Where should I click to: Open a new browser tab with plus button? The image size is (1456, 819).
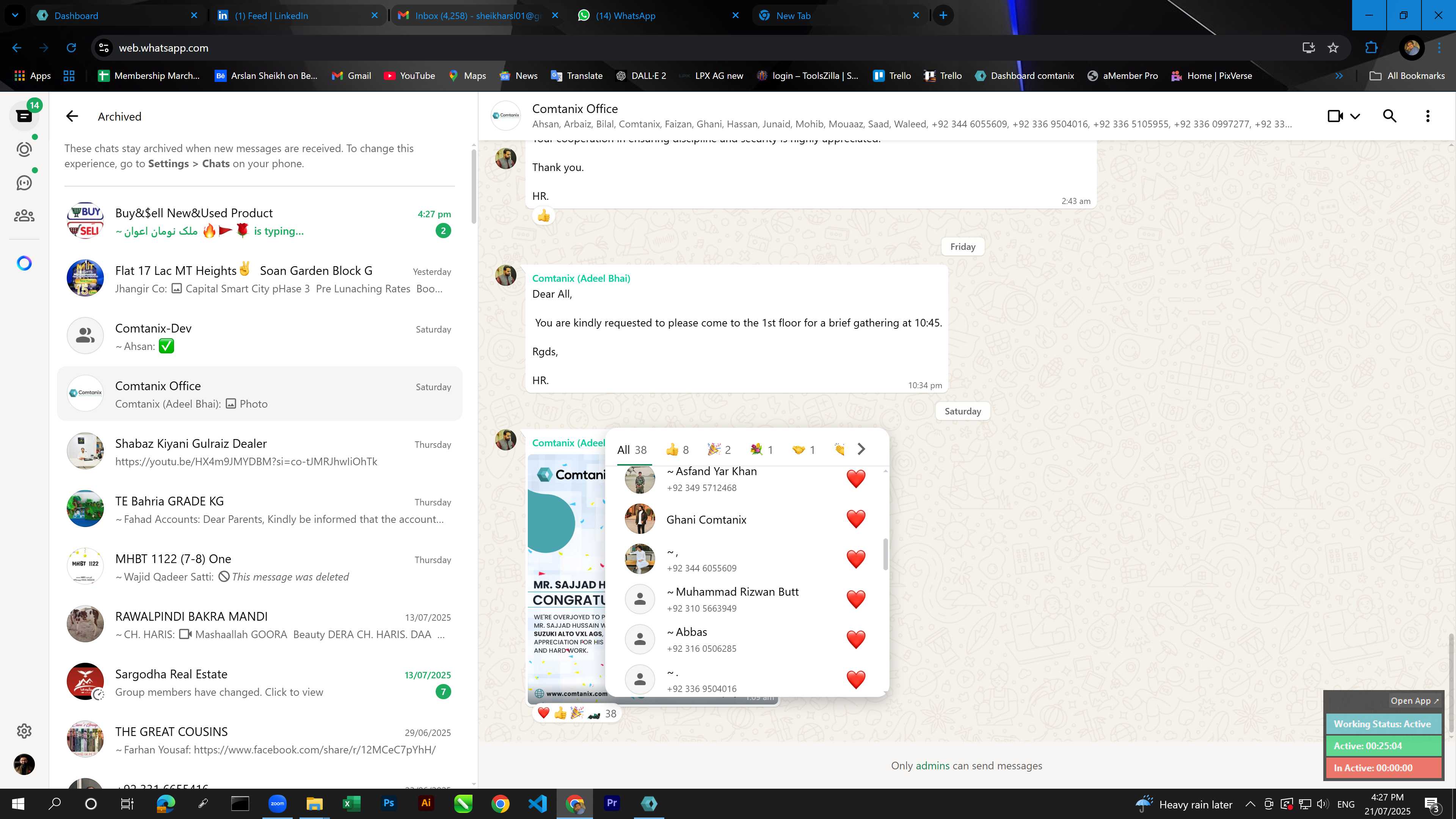pos(943,16)
